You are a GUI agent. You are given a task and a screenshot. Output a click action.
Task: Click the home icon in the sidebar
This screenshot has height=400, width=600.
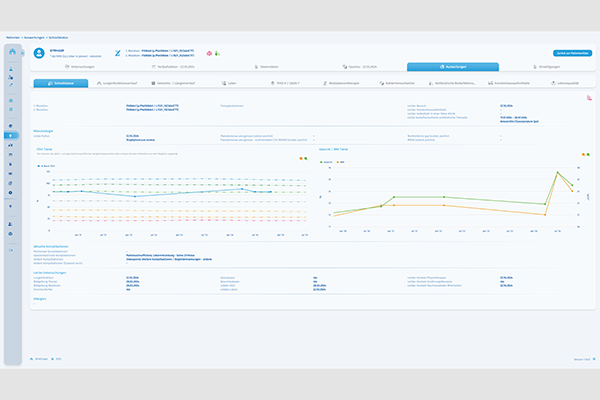point(12,53)
